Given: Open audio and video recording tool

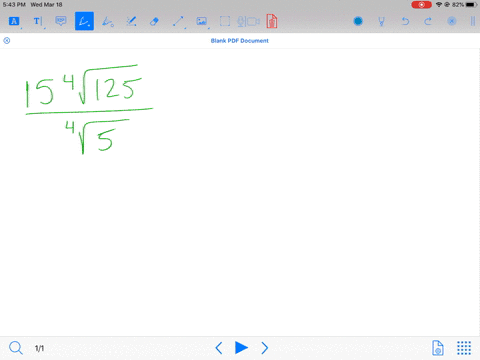Looking at the screenshot, I should click(248, 21).
